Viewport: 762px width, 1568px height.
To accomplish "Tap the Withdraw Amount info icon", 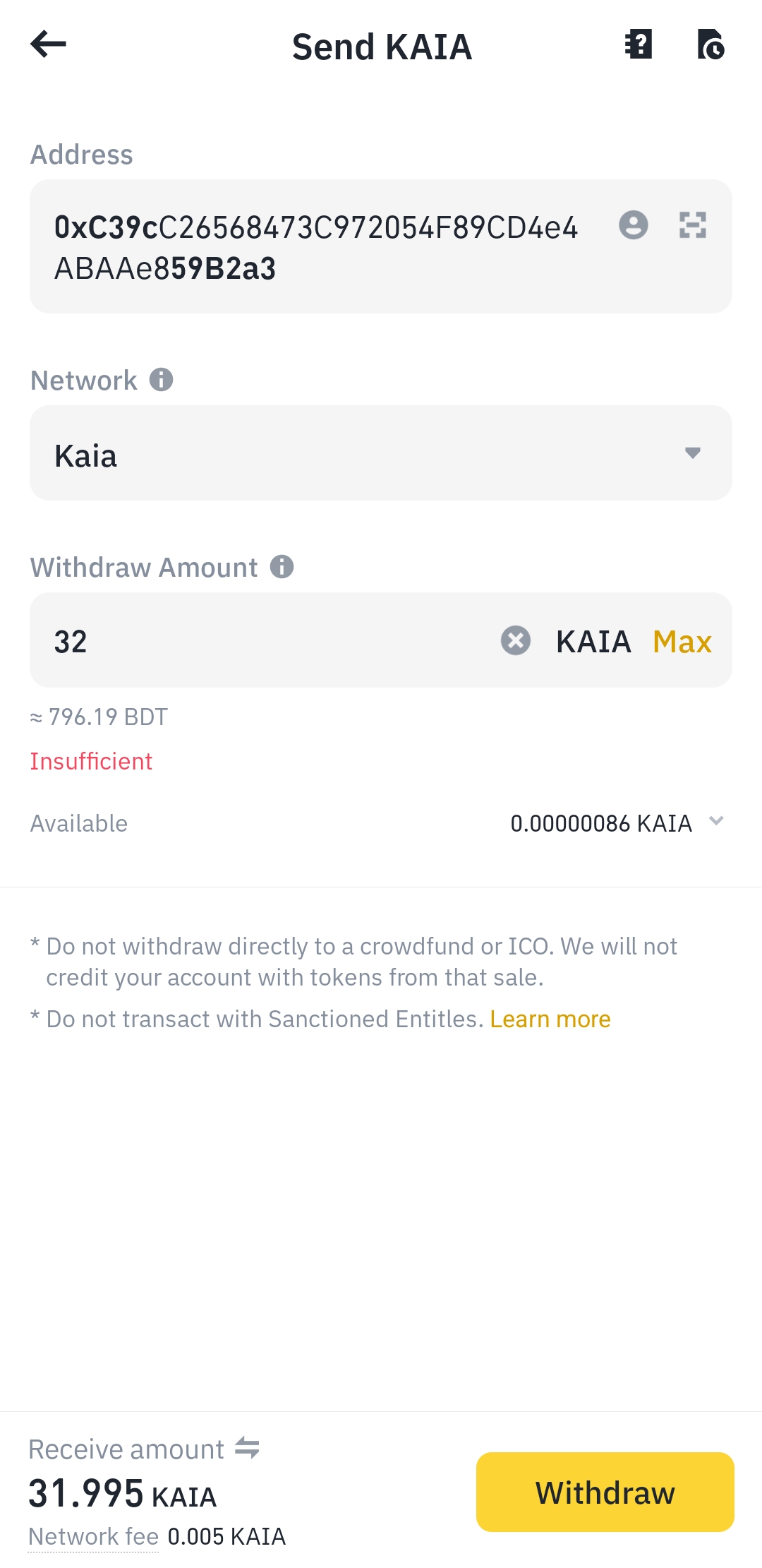I will 282,567.
